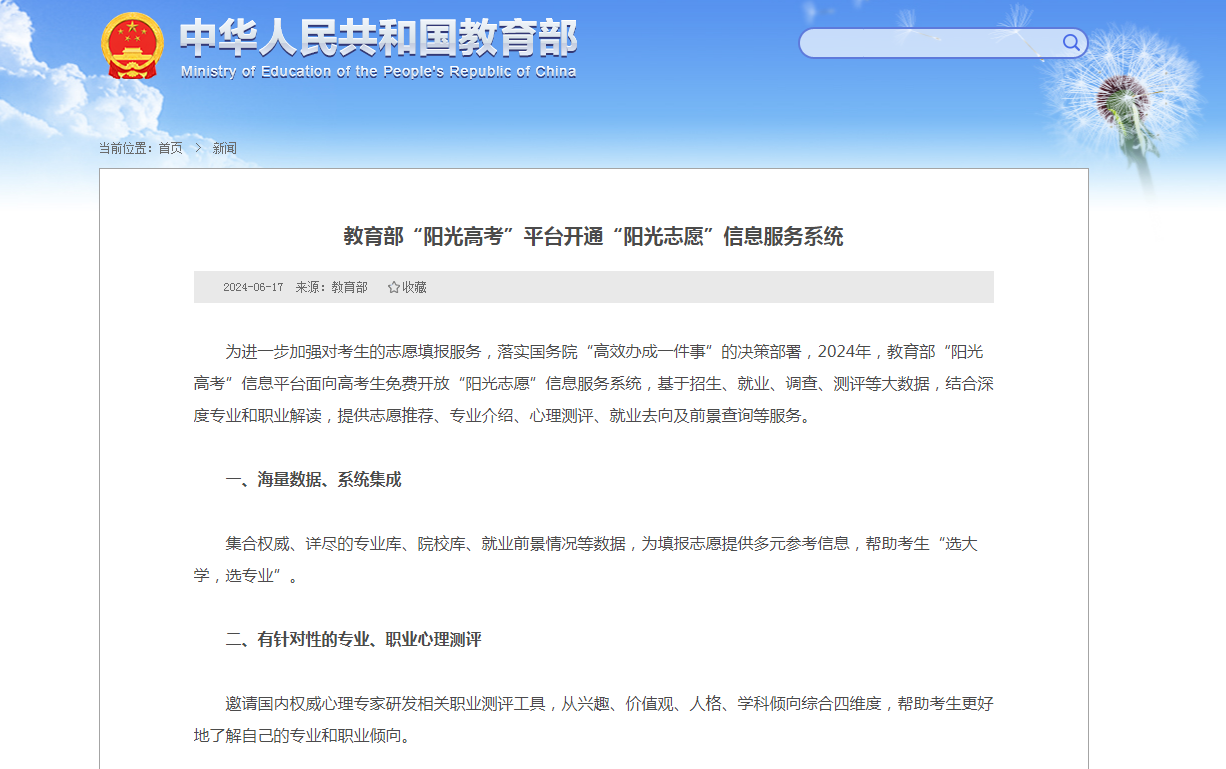Viewport: 1226px width, 769px height.
Task: Click the 当前位置 breadcrumb label
Action: point(125,148)
